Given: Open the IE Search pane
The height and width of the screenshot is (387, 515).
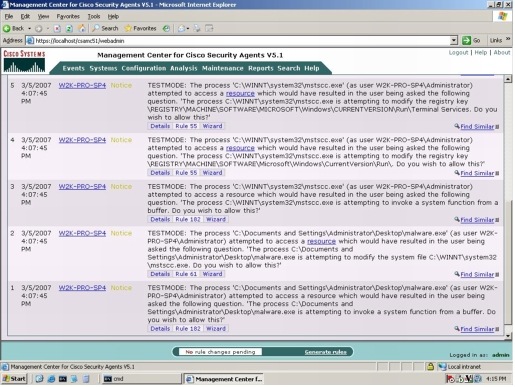Looking at the screenshot, I should [105, 28].
